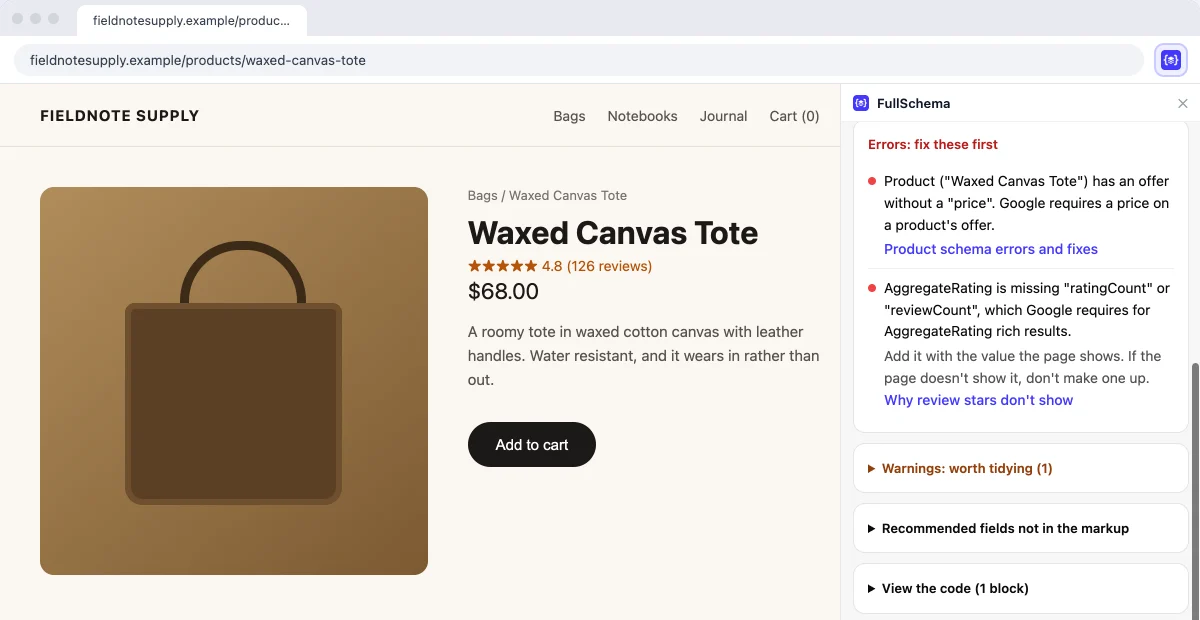The height and width of the screenshot is (620, 1200).
Task: Close the FullSchema panel
Action: point(1183,103)
